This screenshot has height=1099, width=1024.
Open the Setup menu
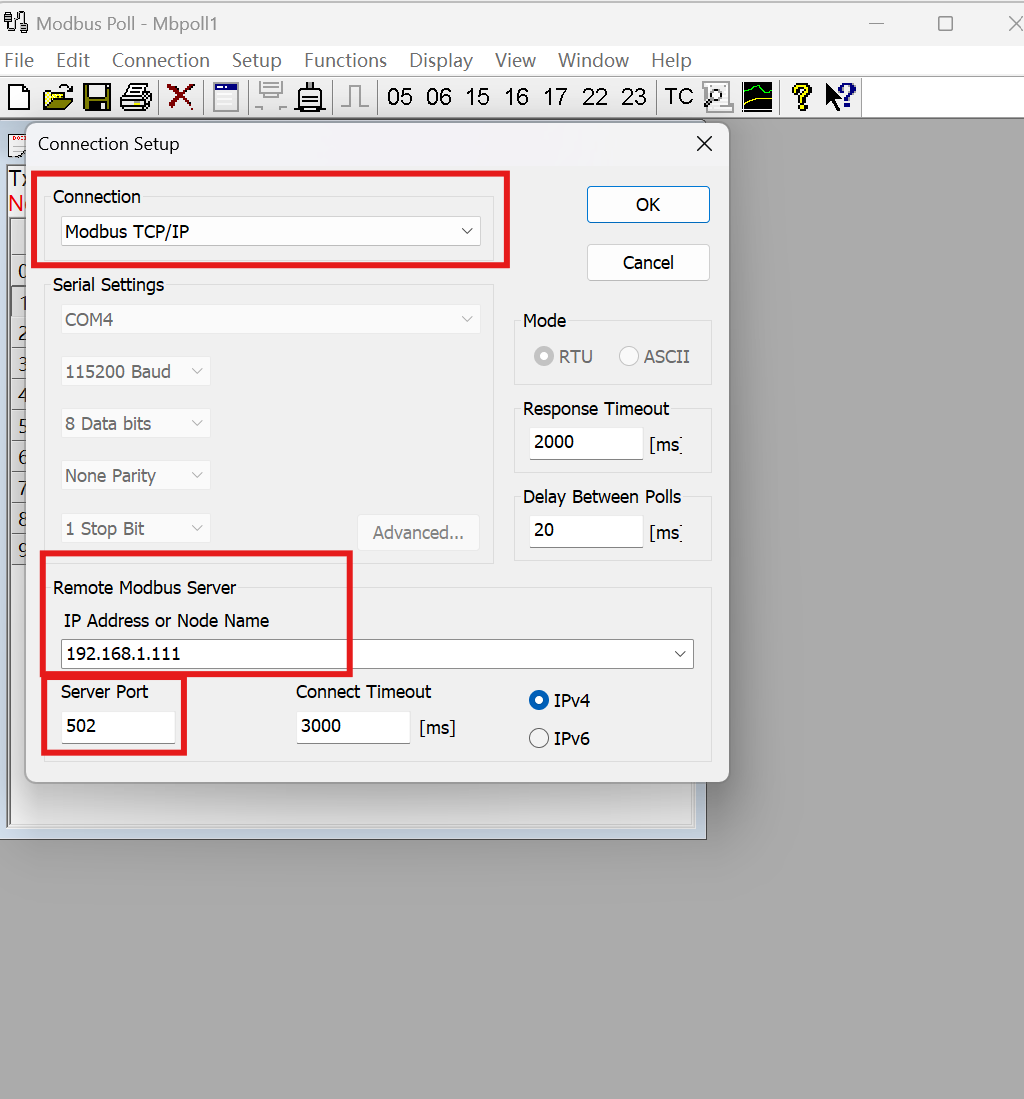pyautogui.click(x=257, y=60)
